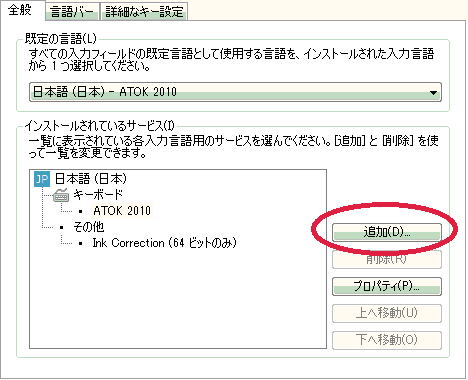Image resolution: width=468 pixels, height=380 pixels.
Task: Click the 上へ移動(U) button
Action: click(x=387, y=313)
